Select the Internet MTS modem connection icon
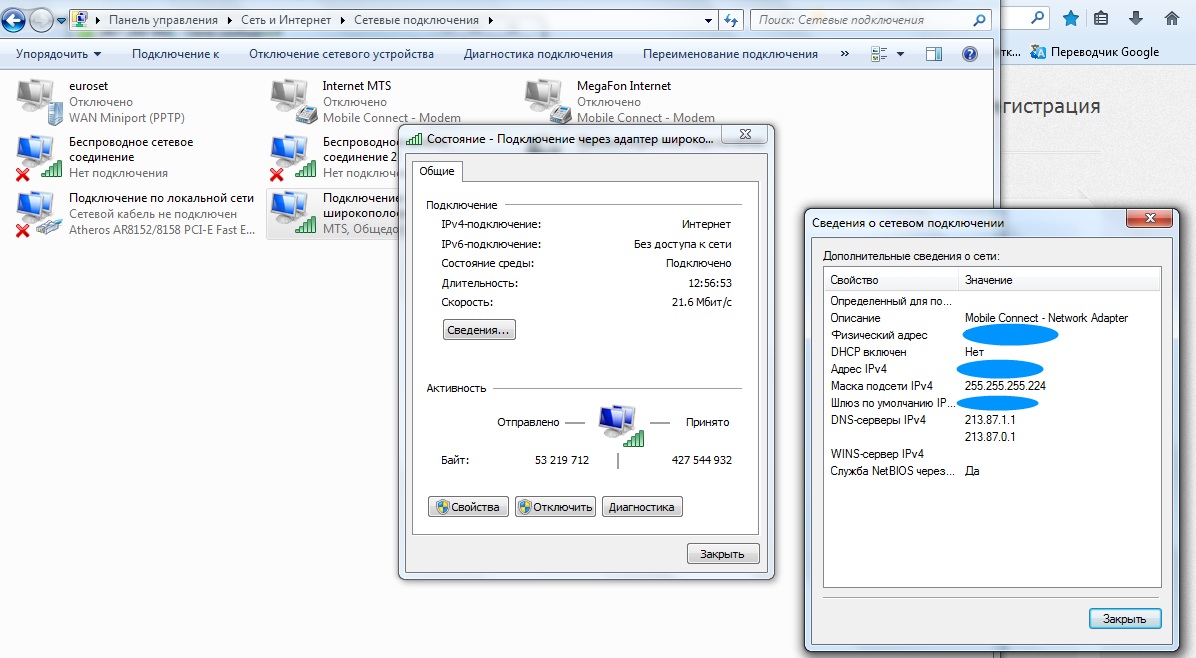This screenshot has width=1196, height=658. tap(292, 101)
